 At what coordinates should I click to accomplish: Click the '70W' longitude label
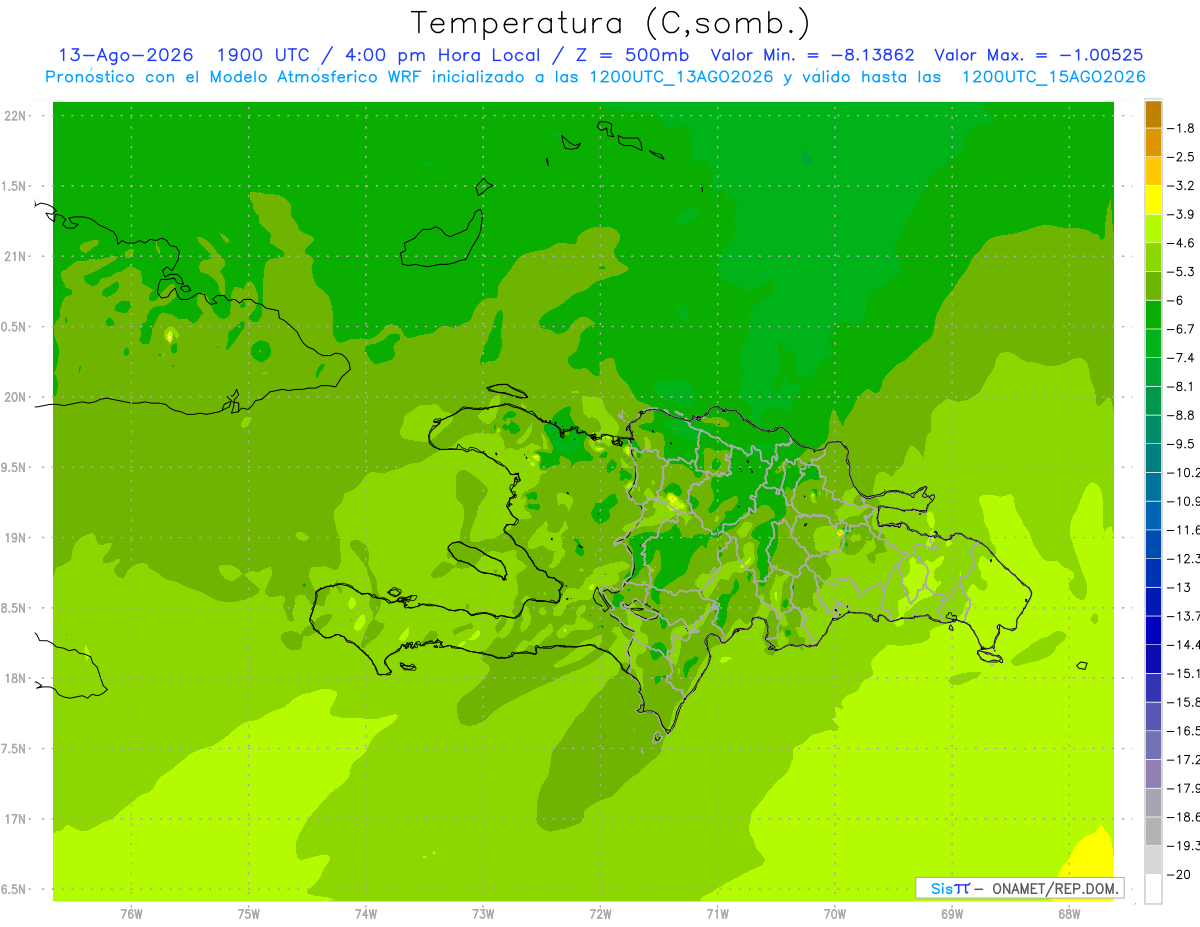(x=835, y=914)
